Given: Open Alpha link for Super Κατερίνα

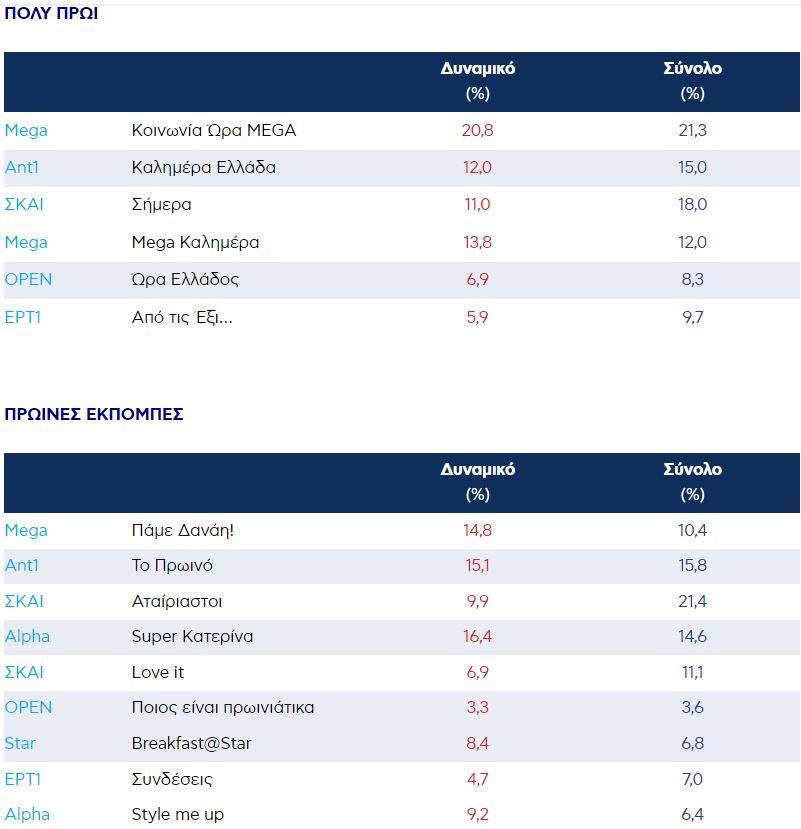Looking at the screenshot, I should coord(27,636).
